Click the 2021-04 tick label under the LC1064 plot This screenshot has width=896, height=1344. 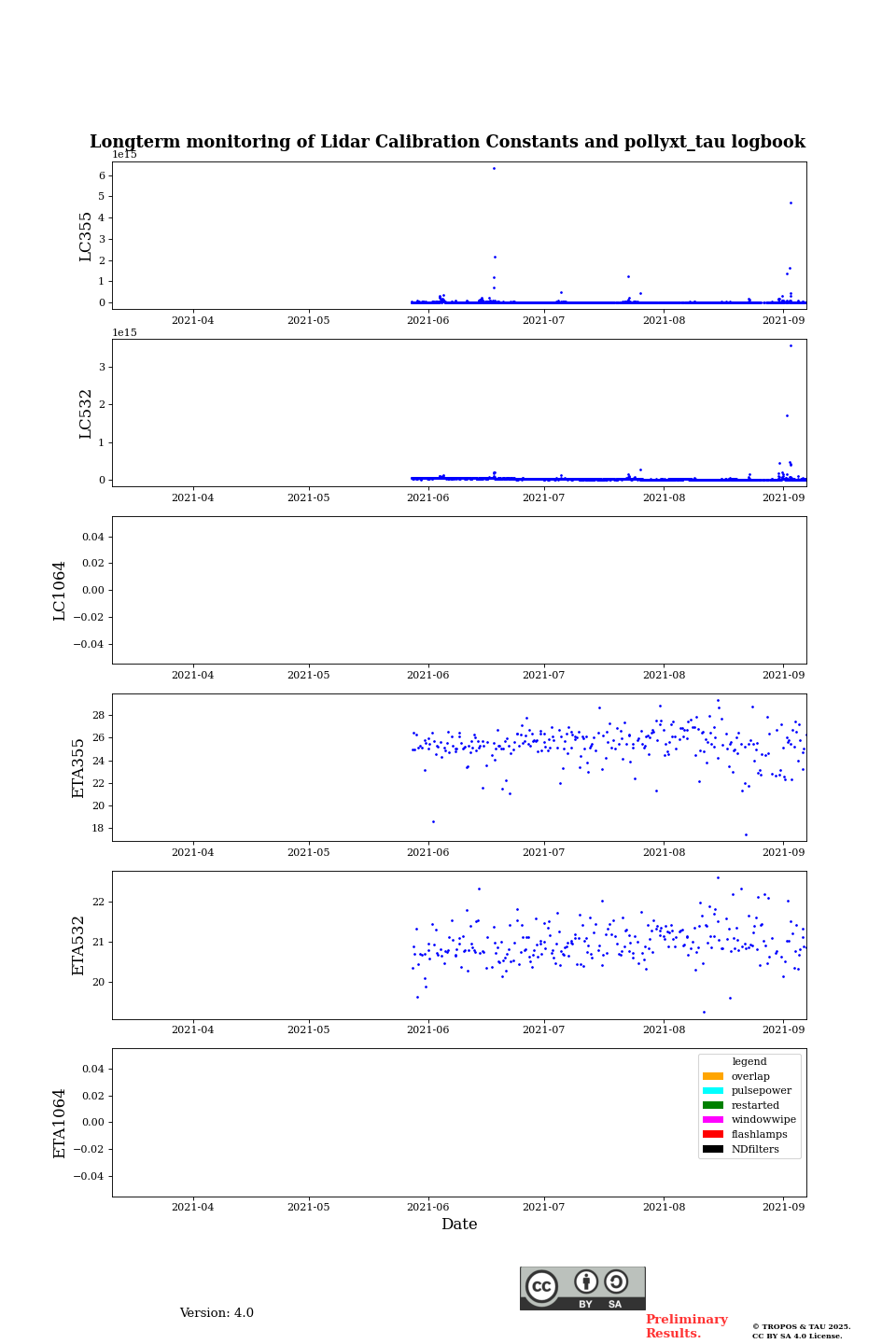193,675
